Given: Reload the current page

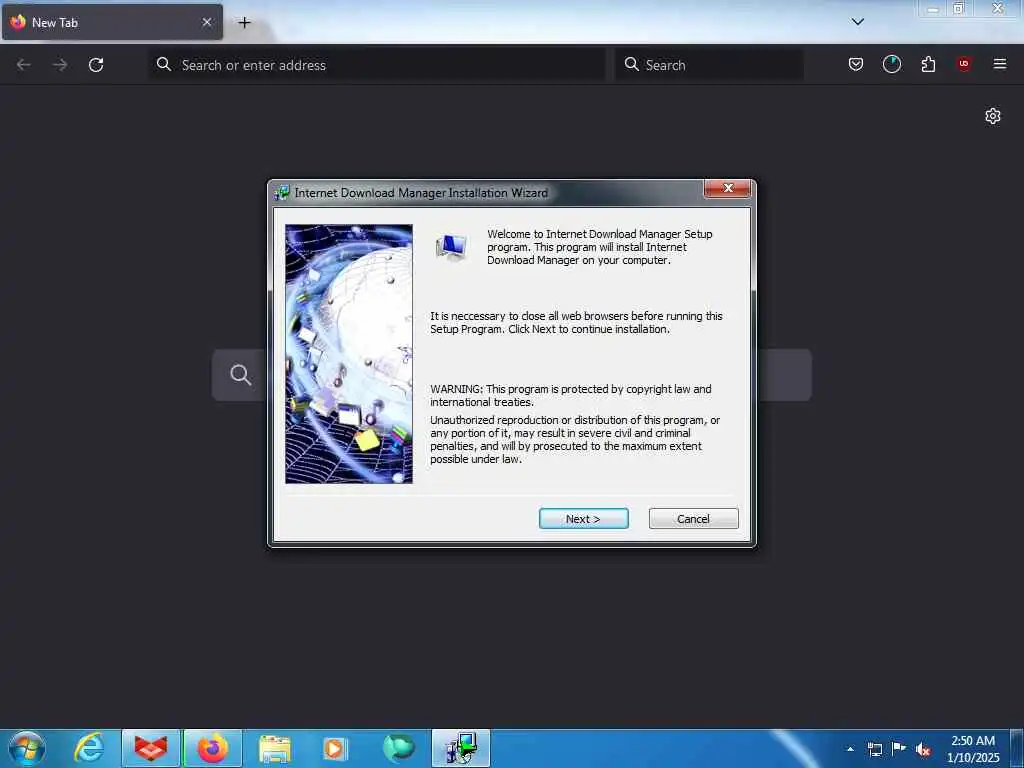Looking at the screenshot, I should (x=96, y=65).
